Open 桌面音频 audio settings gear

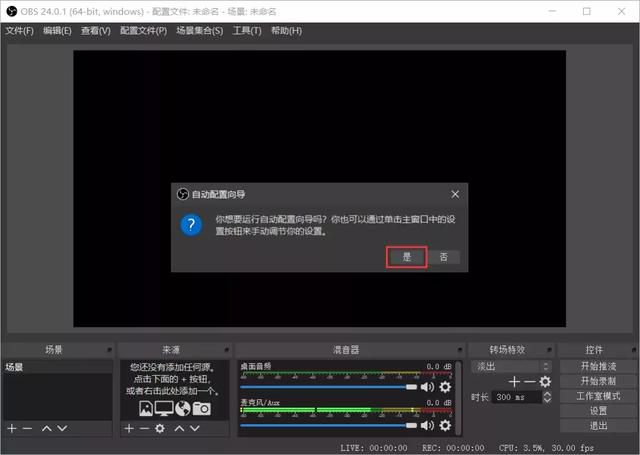click(x=445, y=387)
